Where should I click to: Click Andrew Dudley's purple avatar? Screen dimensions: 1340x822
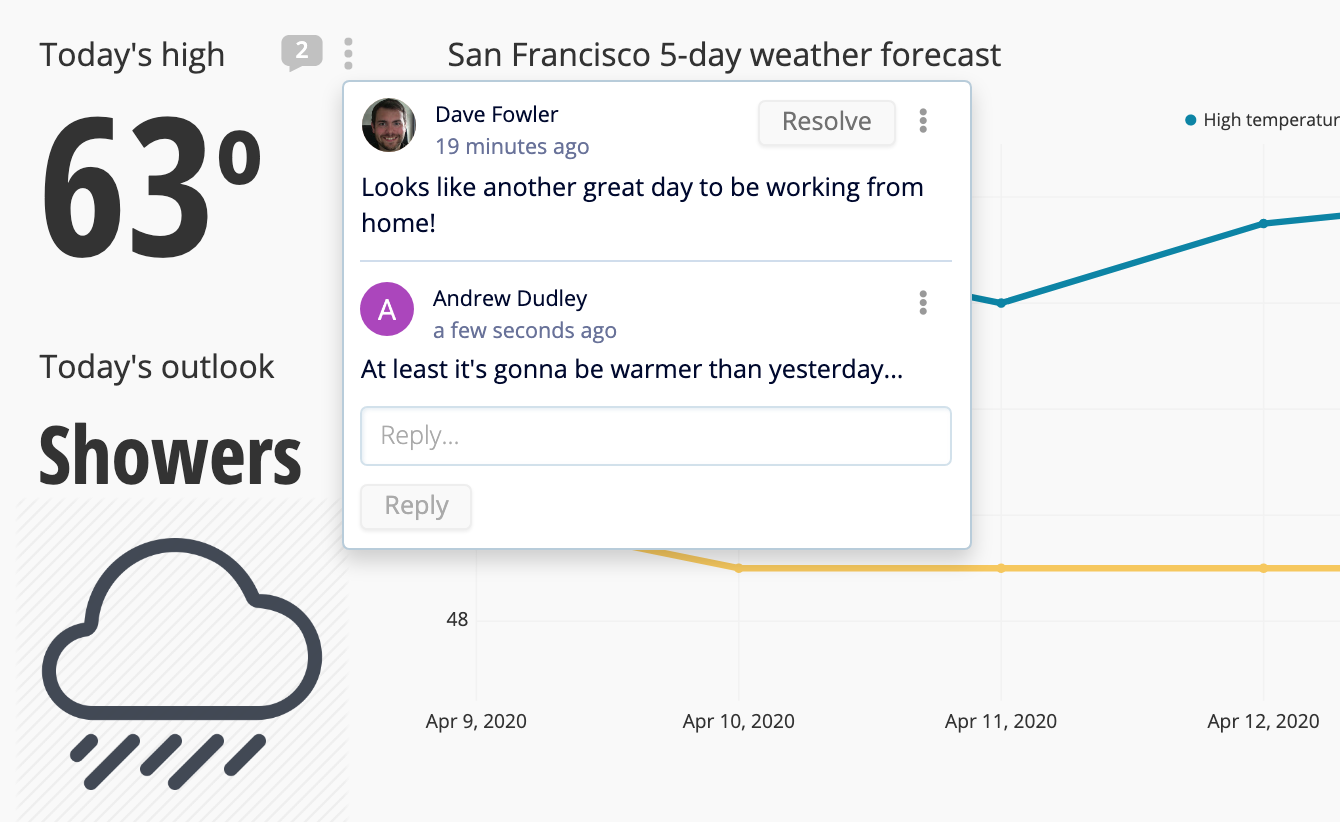click(387, 309)
